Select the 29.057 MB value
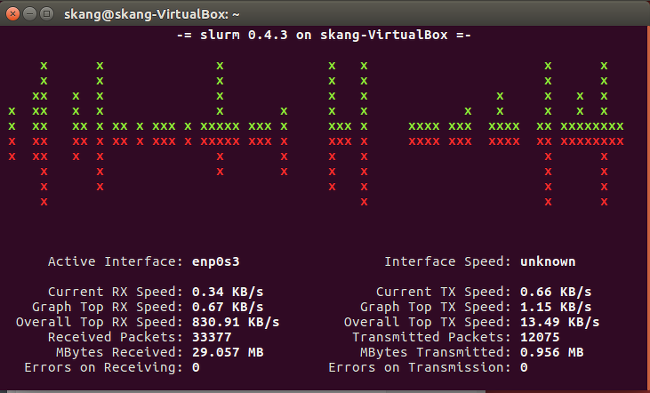This screenshot has height=393, width=650. (x=228, y=352)
